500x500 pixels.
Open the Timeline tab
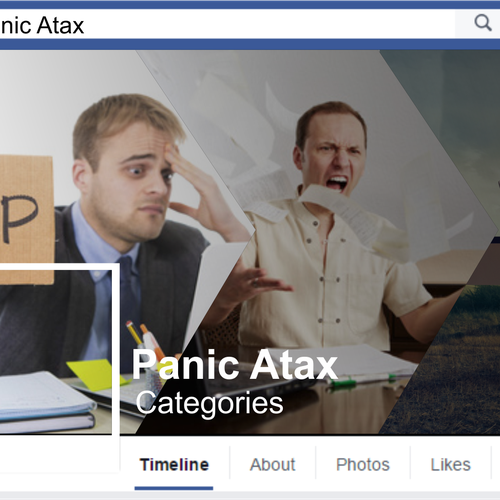(174, 464)
